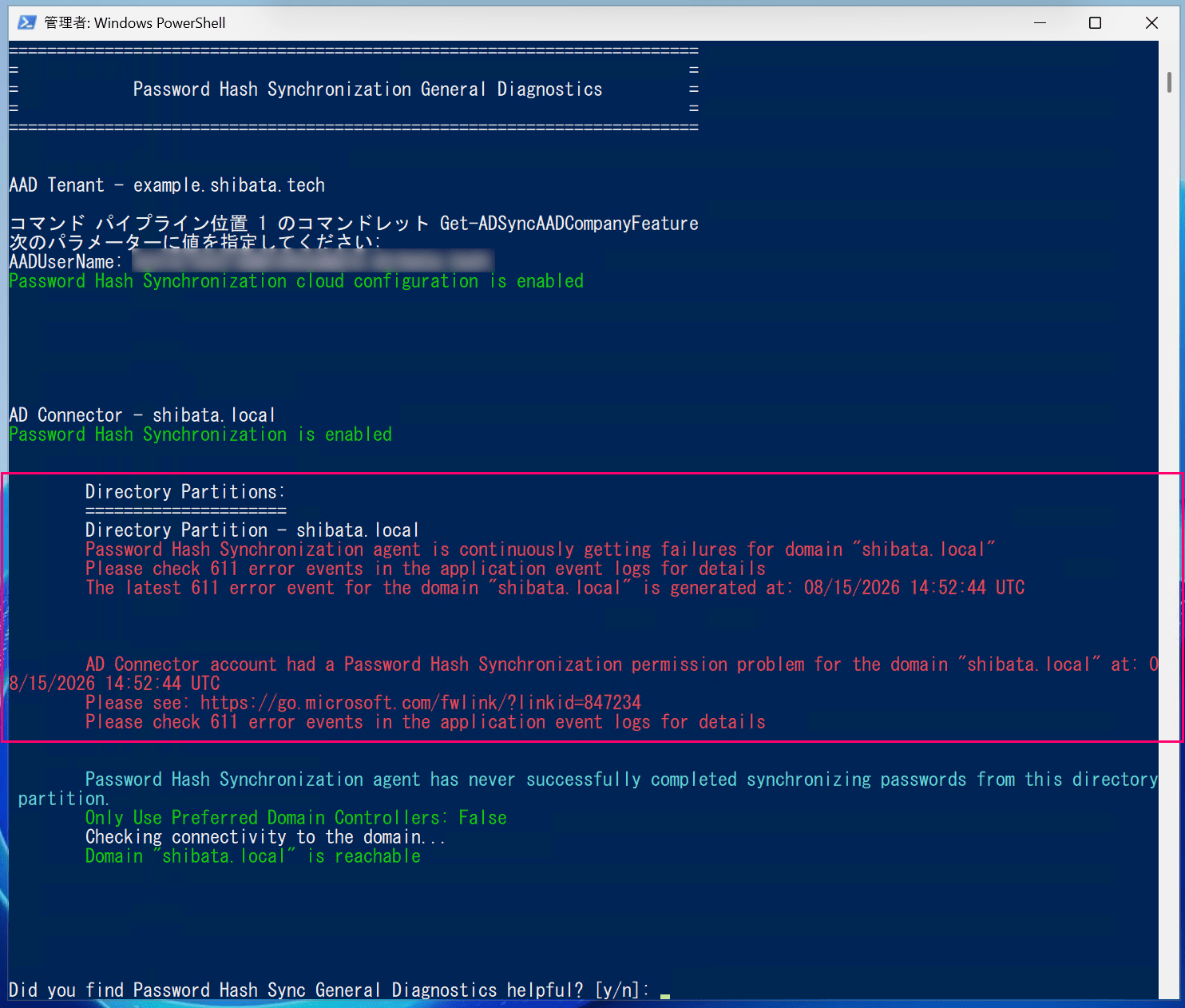Close the Windows PowerShell window

pos(1151,22)
